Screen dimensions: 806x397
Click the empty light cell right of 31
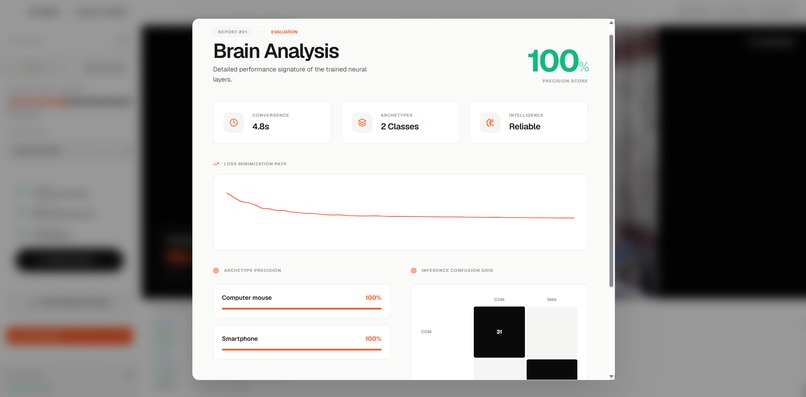point(552,332)
